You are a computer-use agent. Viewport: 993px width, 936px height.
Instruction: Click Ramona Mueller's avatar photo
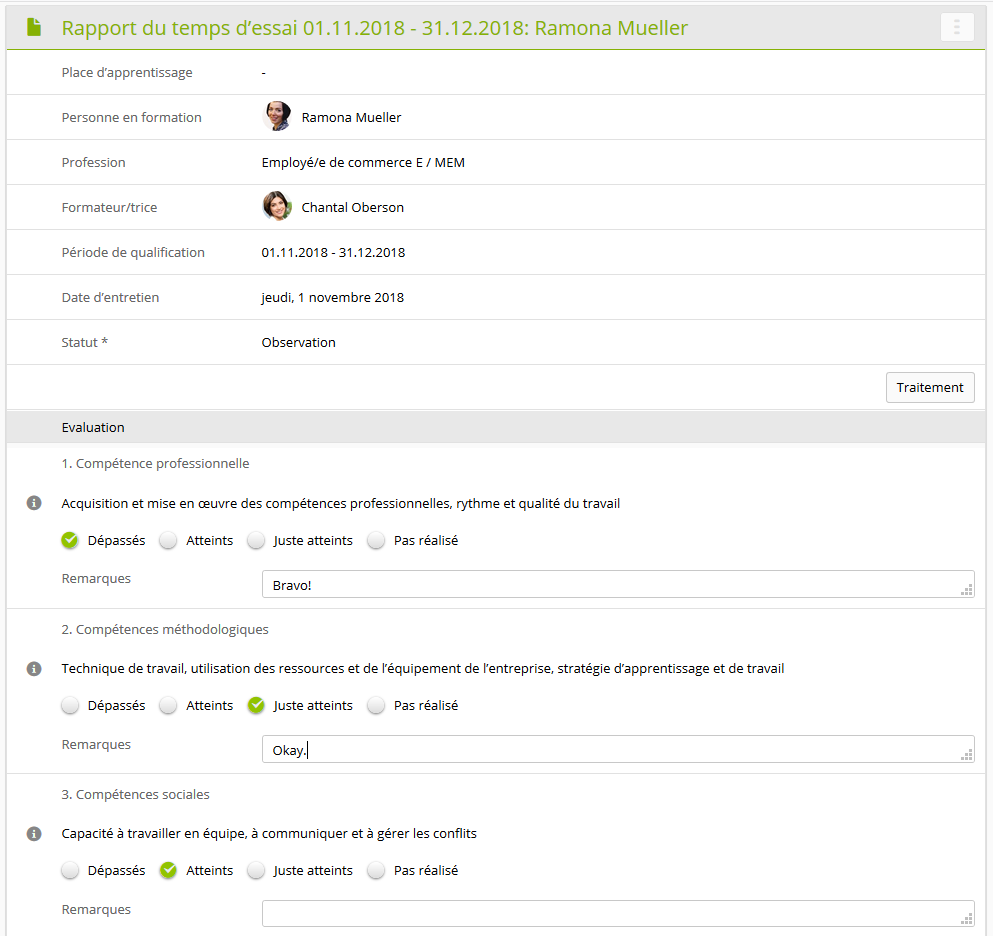tap(277, 117)
